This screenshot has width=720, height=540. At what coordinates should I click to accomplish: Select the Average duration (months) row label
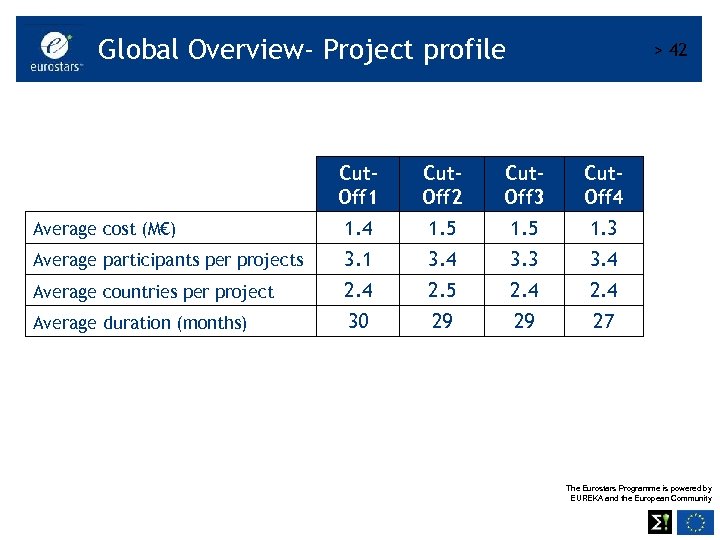point(140,323)
